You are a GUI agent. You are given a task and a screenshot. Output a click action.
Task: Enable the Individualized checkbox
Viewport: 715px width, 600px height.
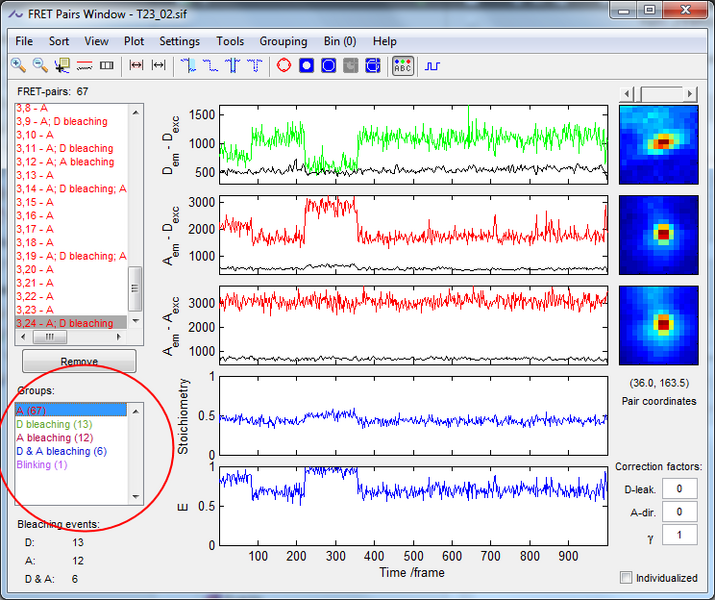[x=626, y=578]
